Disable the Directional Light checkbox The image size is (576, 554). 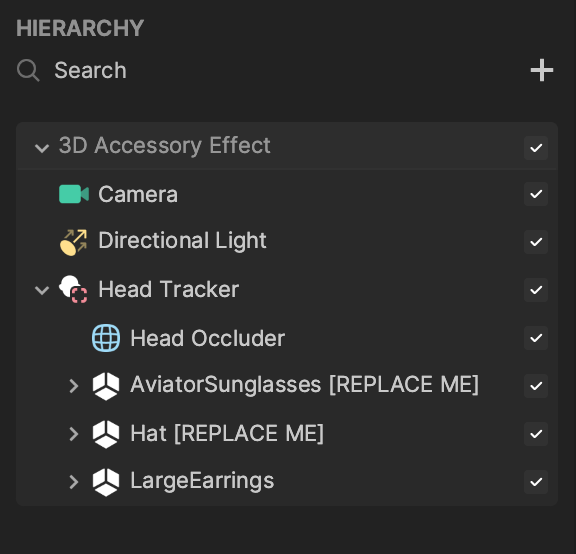(536, 242)
